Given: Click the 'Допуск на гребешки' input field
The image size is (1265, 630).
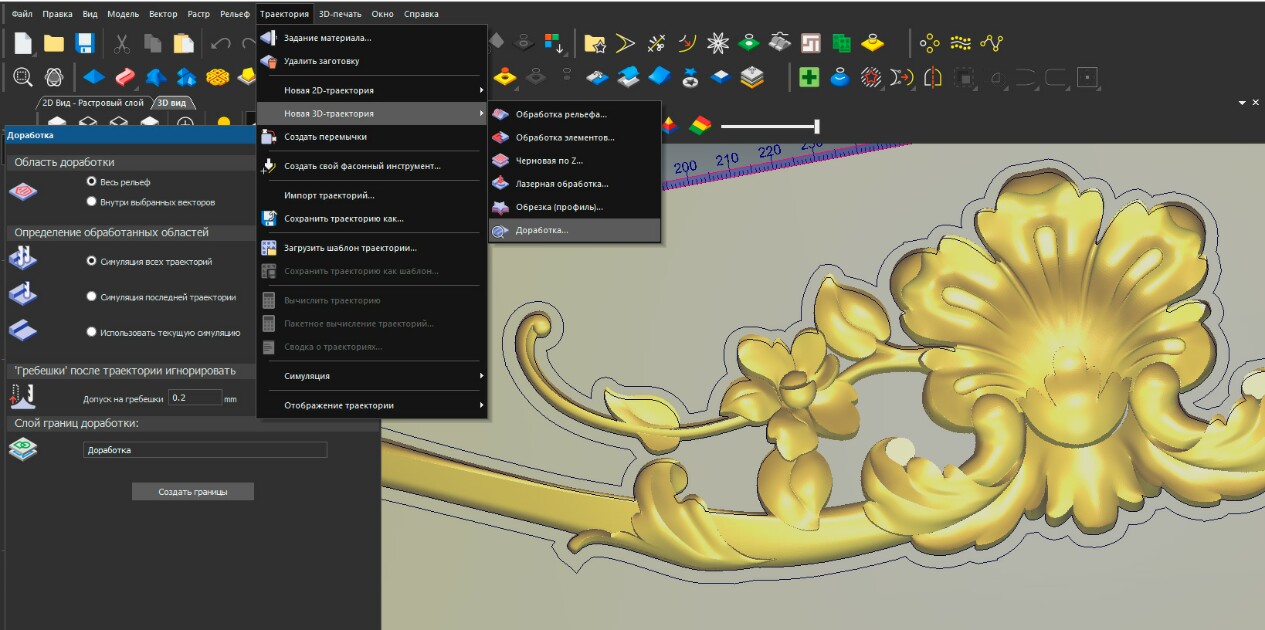Looking at the screenshot, I should 194,397.
